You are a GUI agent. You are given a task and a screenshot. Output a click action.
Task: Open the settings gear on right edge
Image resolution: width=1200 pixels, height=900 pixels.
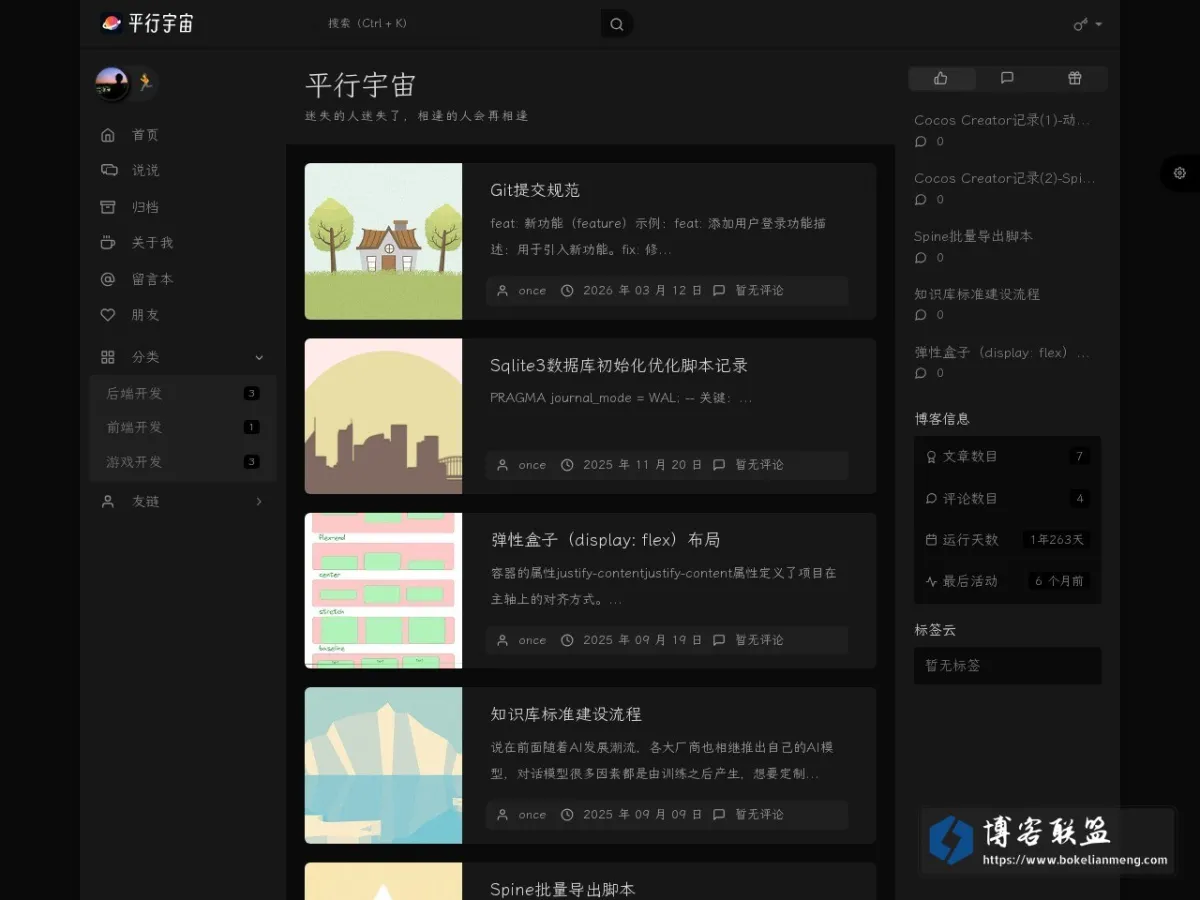(1180, 173)
